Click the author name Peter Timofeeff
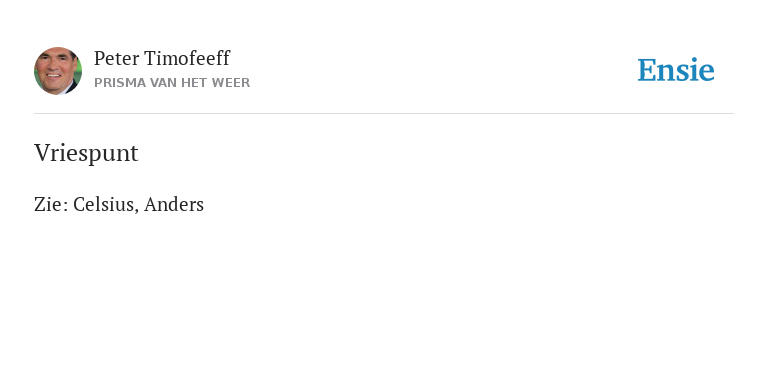The height and width of the screenshot is (384, 768). [162, 58]
